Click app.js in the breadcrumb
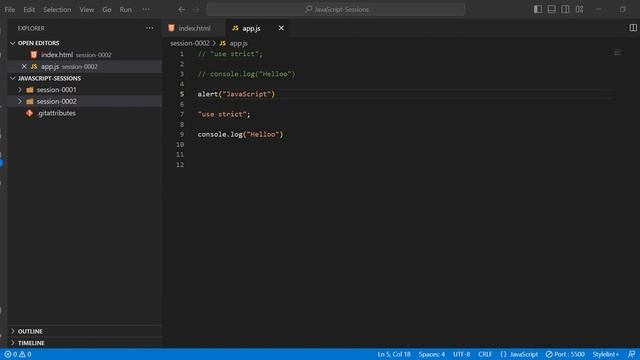The width and height of the screenshot is (640, 360). click(238, 43)
